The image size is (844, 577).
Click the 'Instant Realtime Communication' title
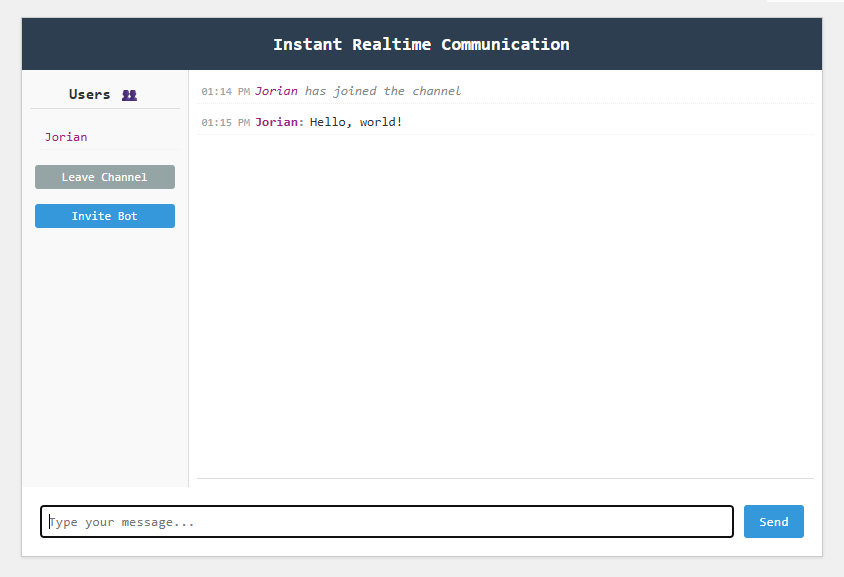click(421, 44)
